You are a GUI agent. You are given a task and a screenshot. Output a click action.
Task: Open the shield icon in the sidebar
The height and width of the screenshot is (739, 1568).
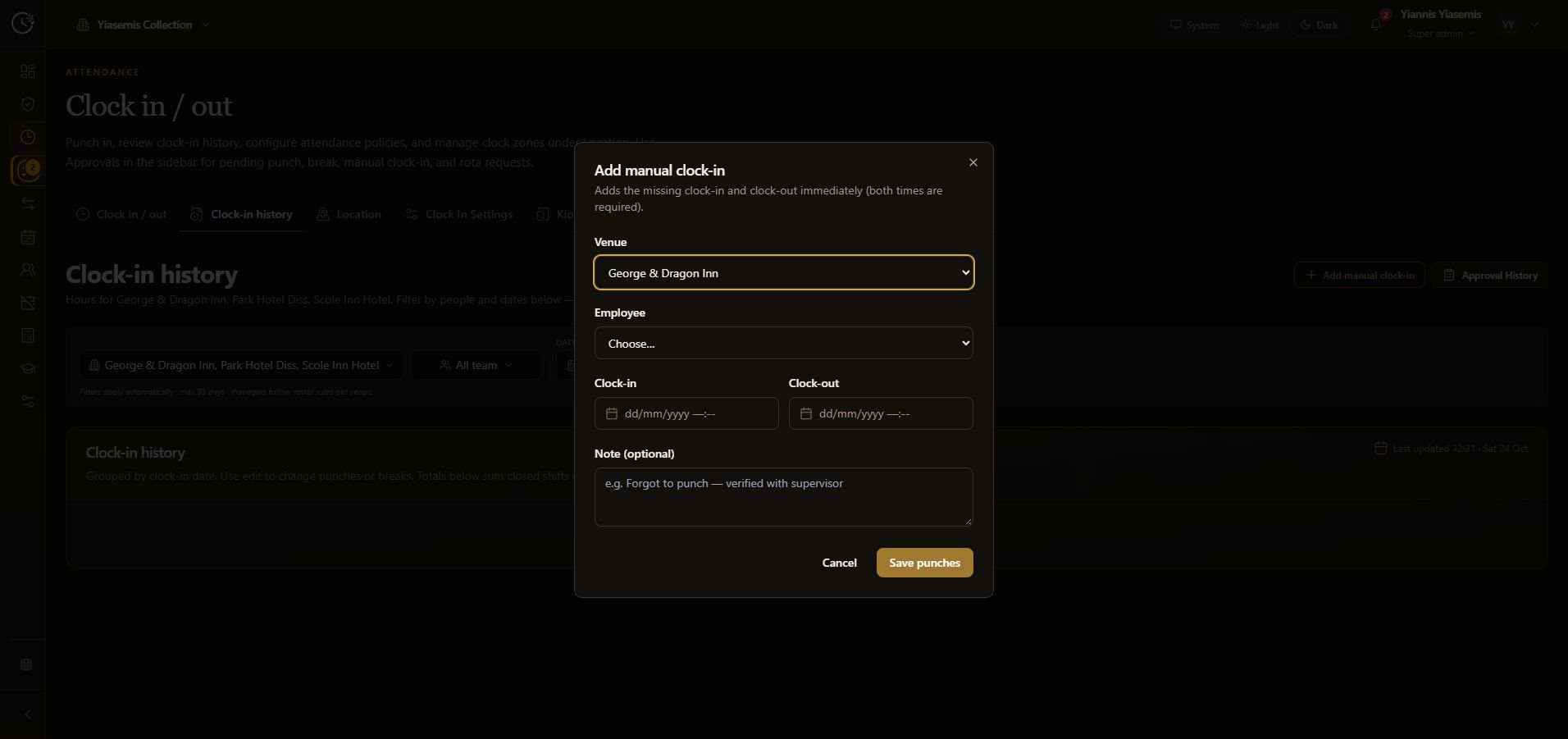point(28,104)
